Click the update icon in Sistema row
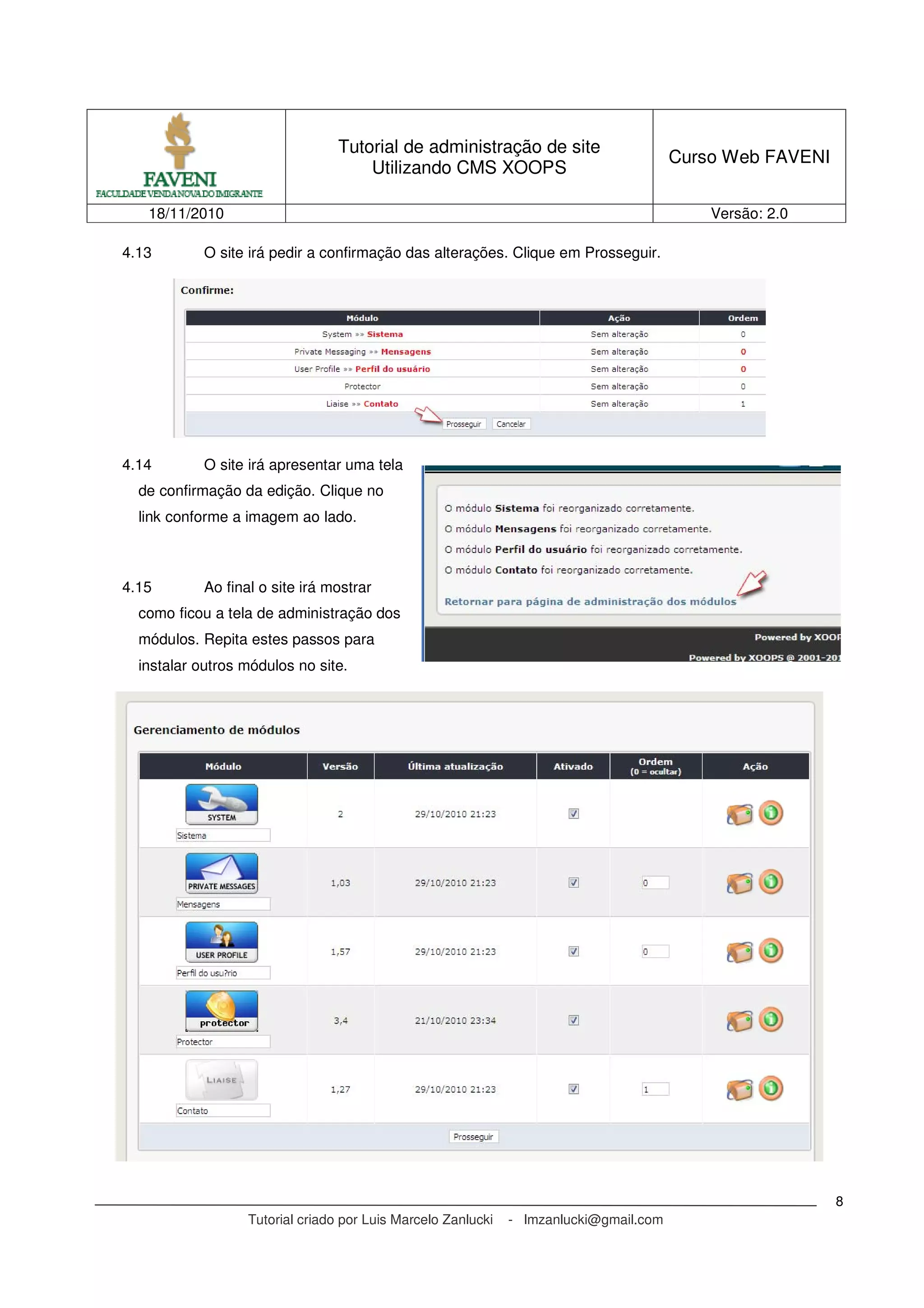Screen dimensions: 924x1308 click(x=739, y=814)
